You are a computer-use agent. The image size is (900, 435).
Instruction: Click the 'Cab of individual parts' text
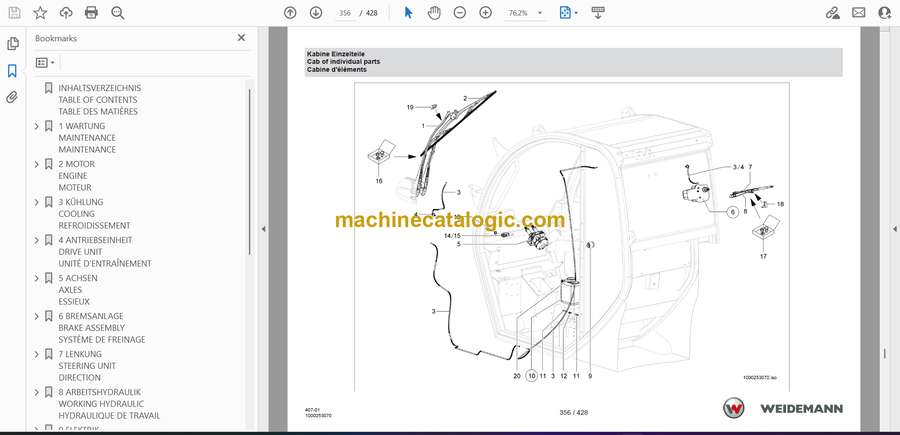click(343, 61)
